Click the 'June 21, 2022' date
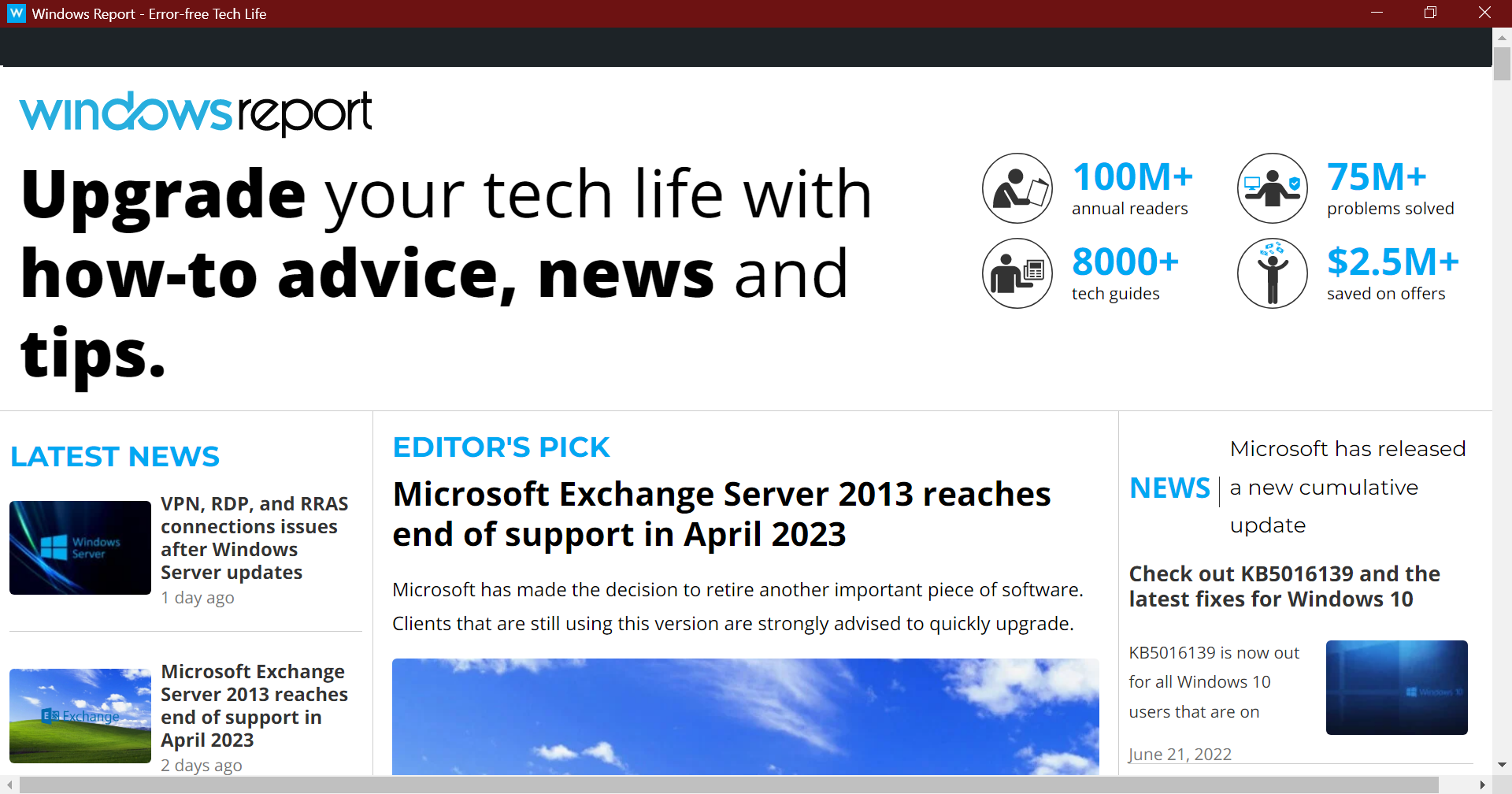Viewport: 1512px width, 794px height. pos(1180,755)
